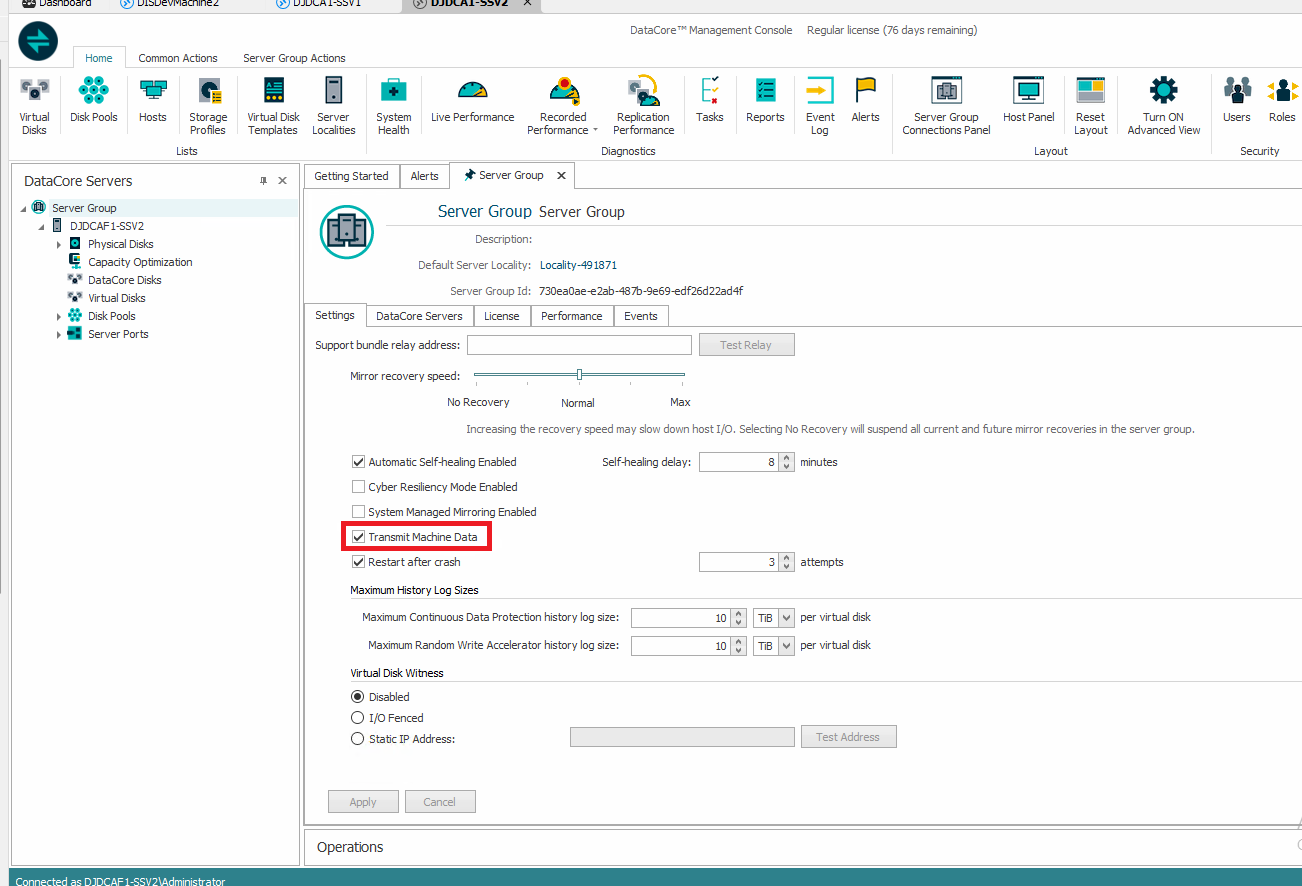Viewport: 1302px width, 886px height.
Task: Switch to the DataCore Servers tab
Action: tap(419, 316)
